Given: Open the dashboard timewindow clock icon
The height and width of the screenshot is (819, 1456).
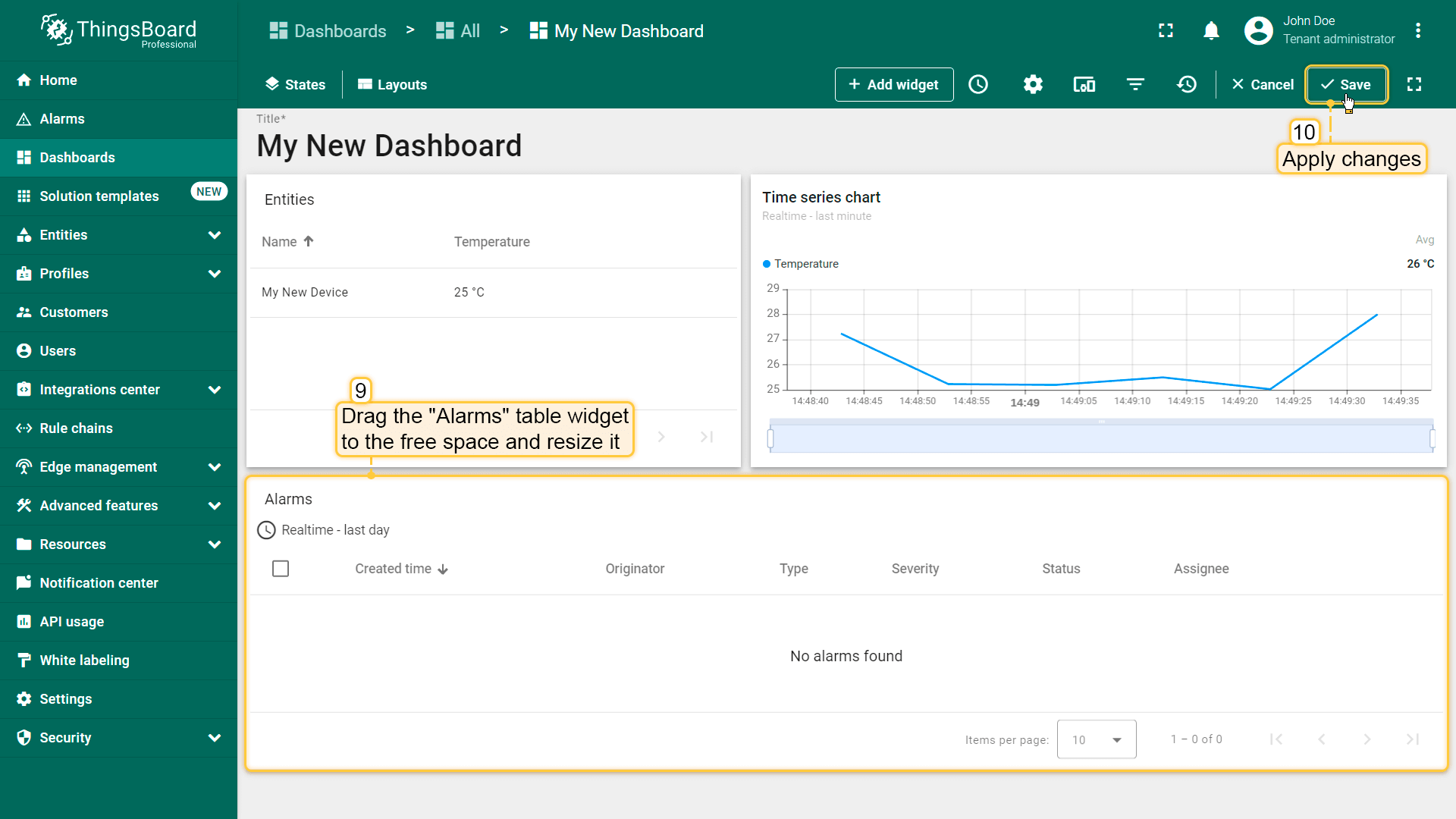Looking at the screenshot, I should tap(978, 84).
